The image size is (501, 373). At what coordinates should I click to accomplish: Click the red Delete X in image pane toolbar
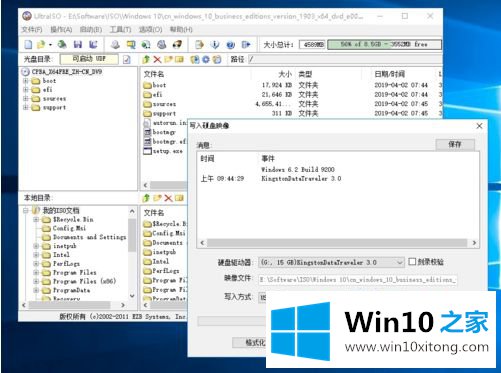point(157,59)
